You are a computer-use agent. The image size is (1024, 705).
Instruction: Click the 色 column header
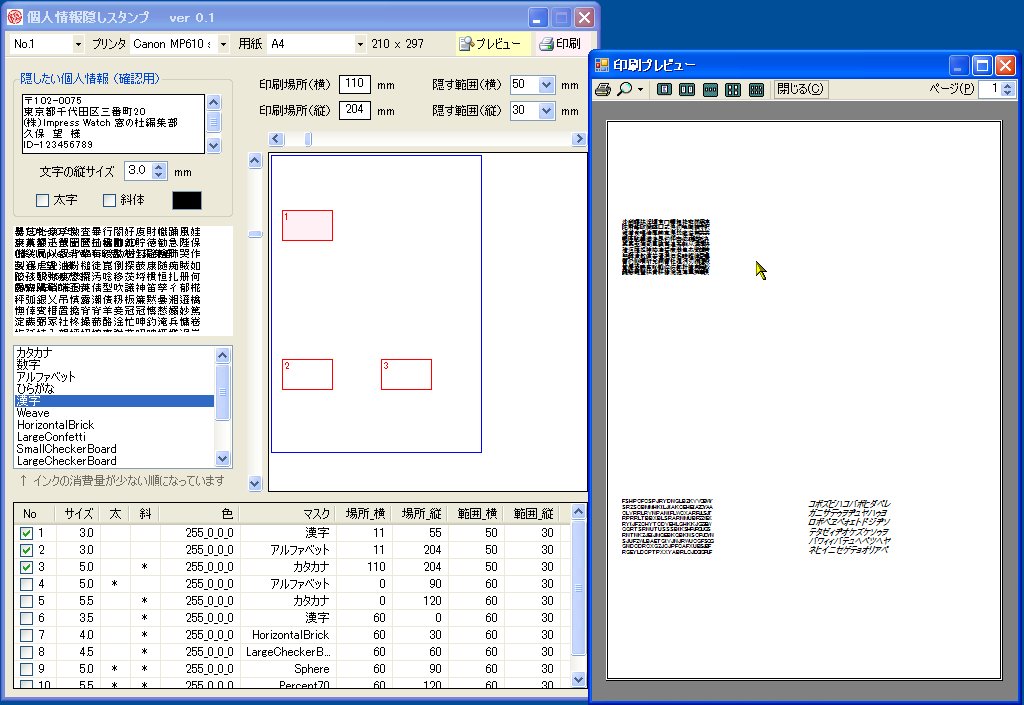tap(199, 514)
